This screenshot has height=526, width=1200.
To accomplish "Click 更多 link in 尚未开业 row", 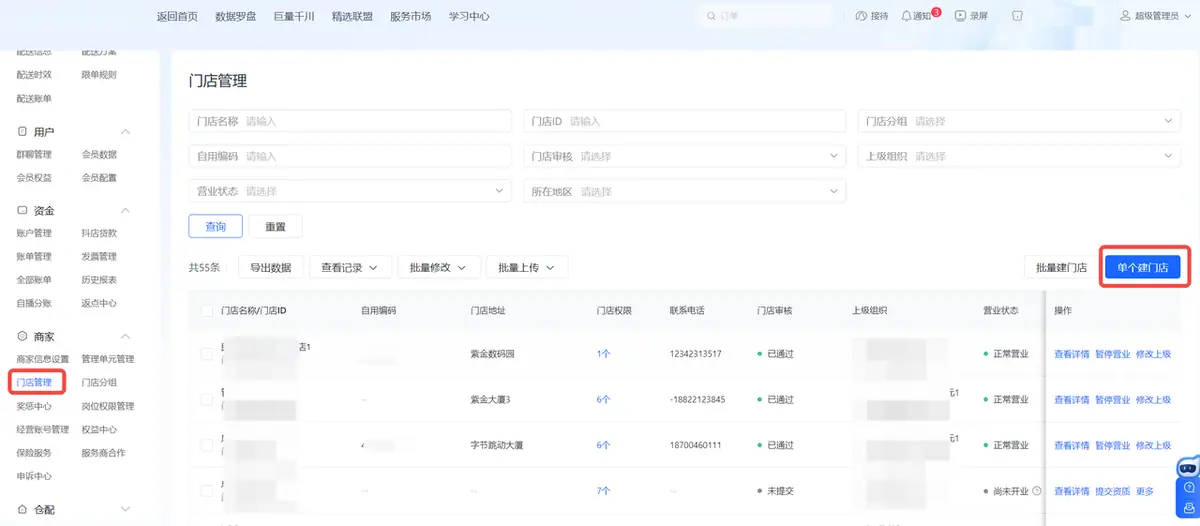I will coord(1144,491).
